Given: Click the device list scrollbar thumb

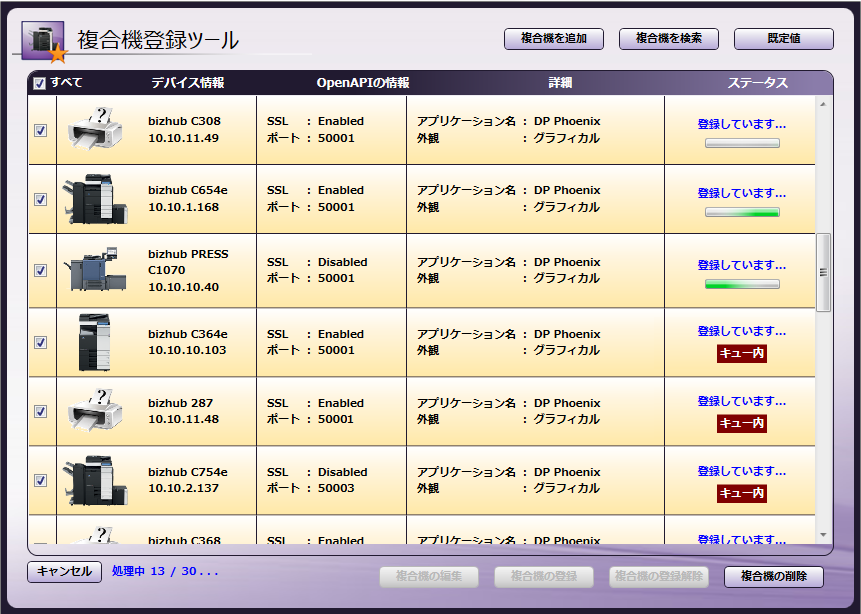Looking at the screenshot, I should tap(823, 272).
